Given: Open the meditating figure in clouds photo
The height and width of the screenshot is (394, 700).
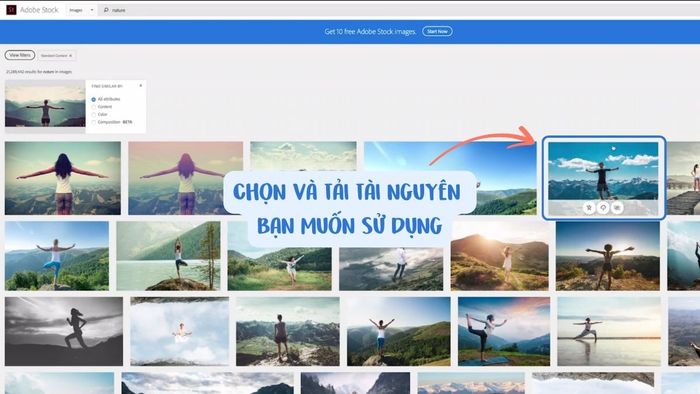Looking at the screenshot, I should coord(179,331).
